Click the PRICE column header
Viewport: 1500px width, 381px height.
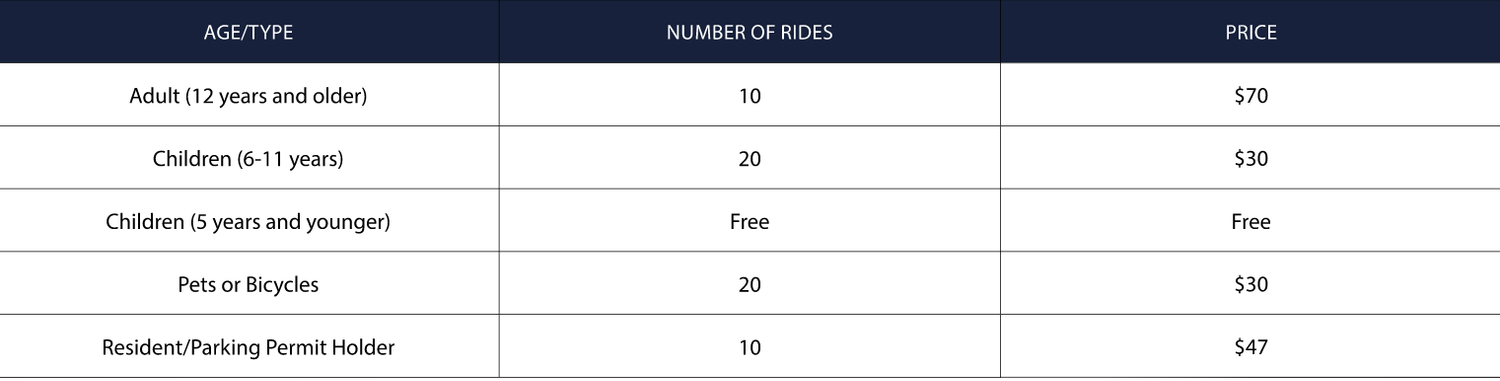coord(1250,32)
